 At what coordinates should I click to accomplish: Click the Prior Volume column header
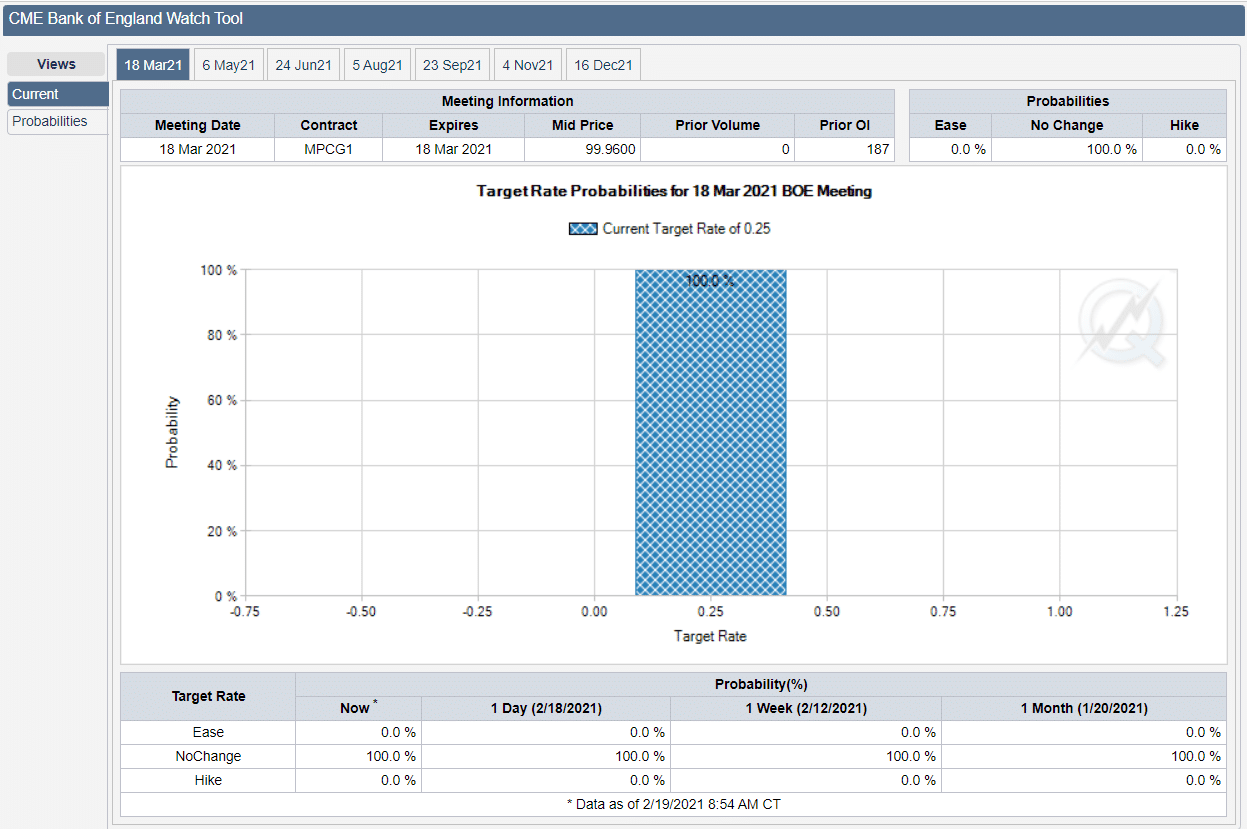point(717,125)
